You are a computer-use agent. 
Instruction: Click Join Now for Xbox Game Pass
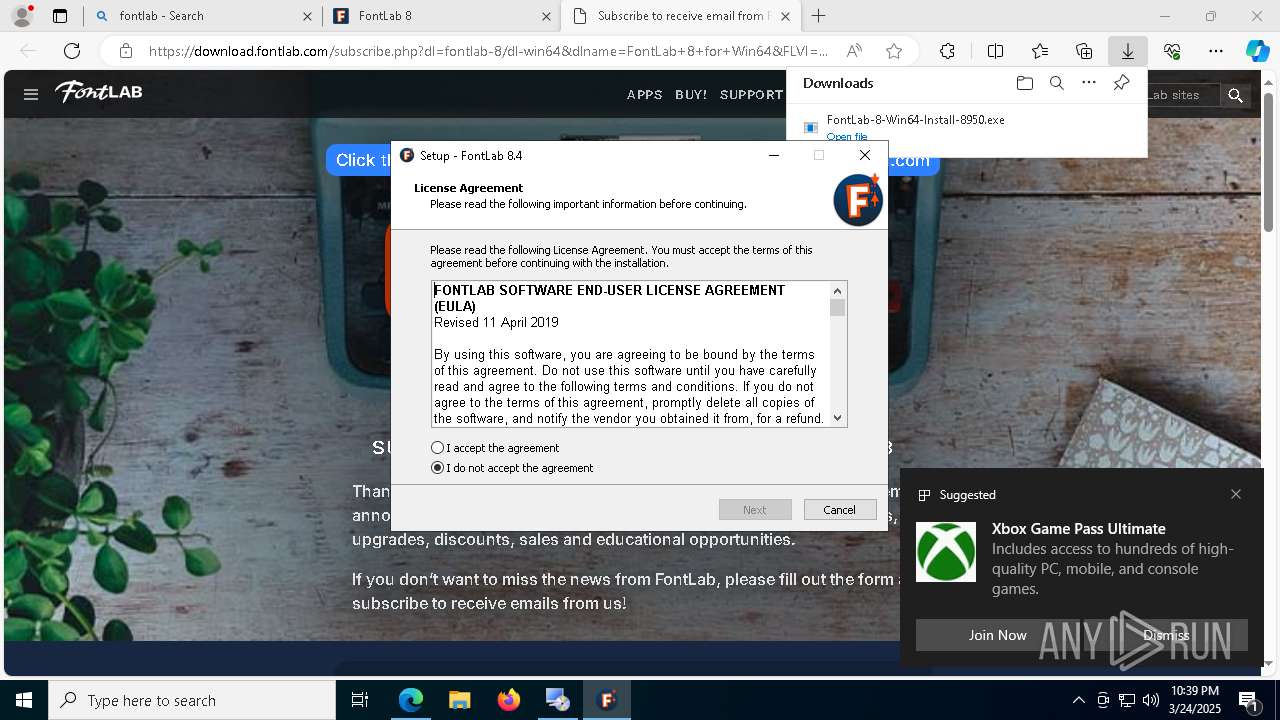997,635
